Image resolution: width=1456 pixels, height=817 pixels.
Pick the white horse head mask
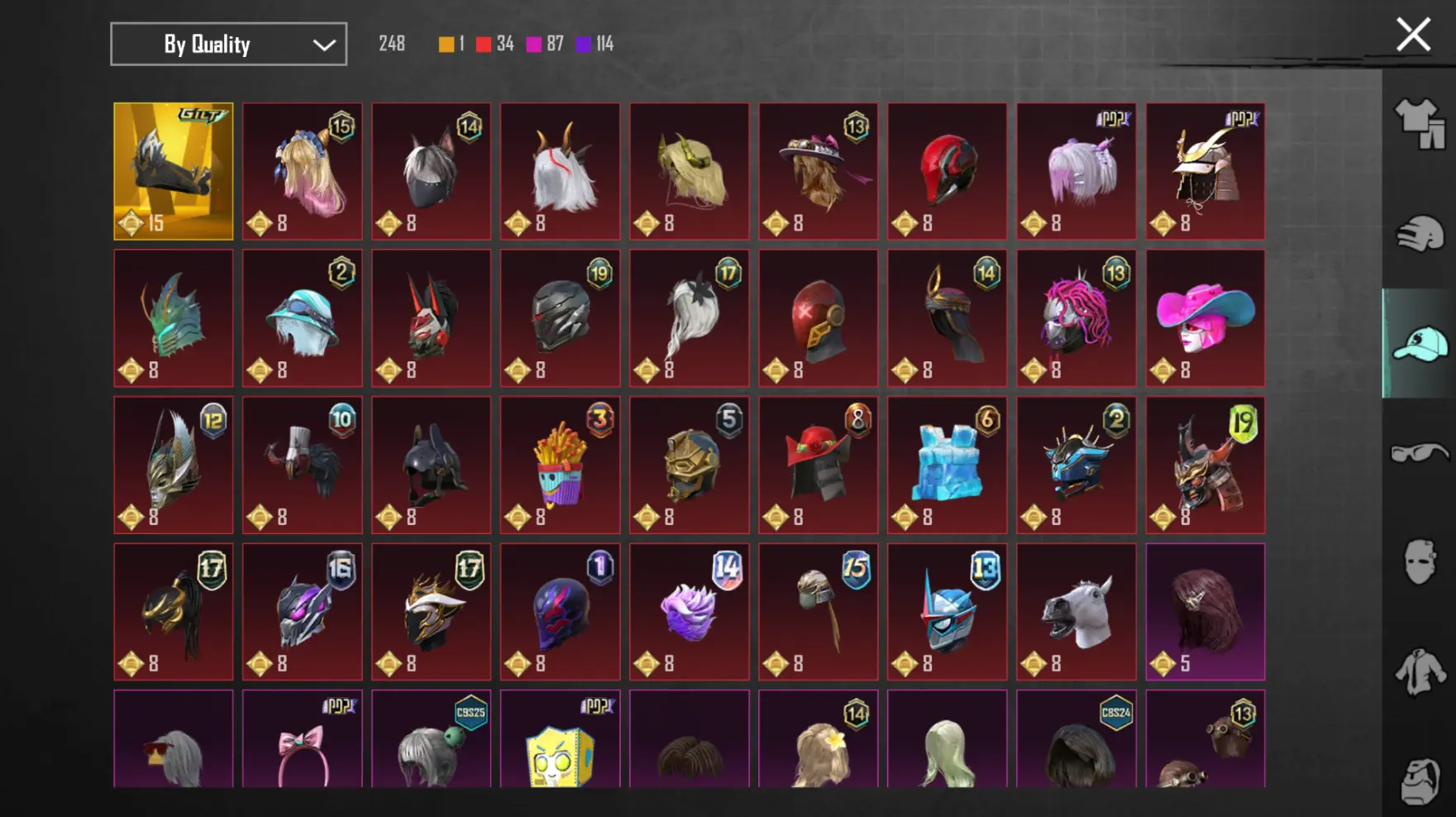[1076, 612]
